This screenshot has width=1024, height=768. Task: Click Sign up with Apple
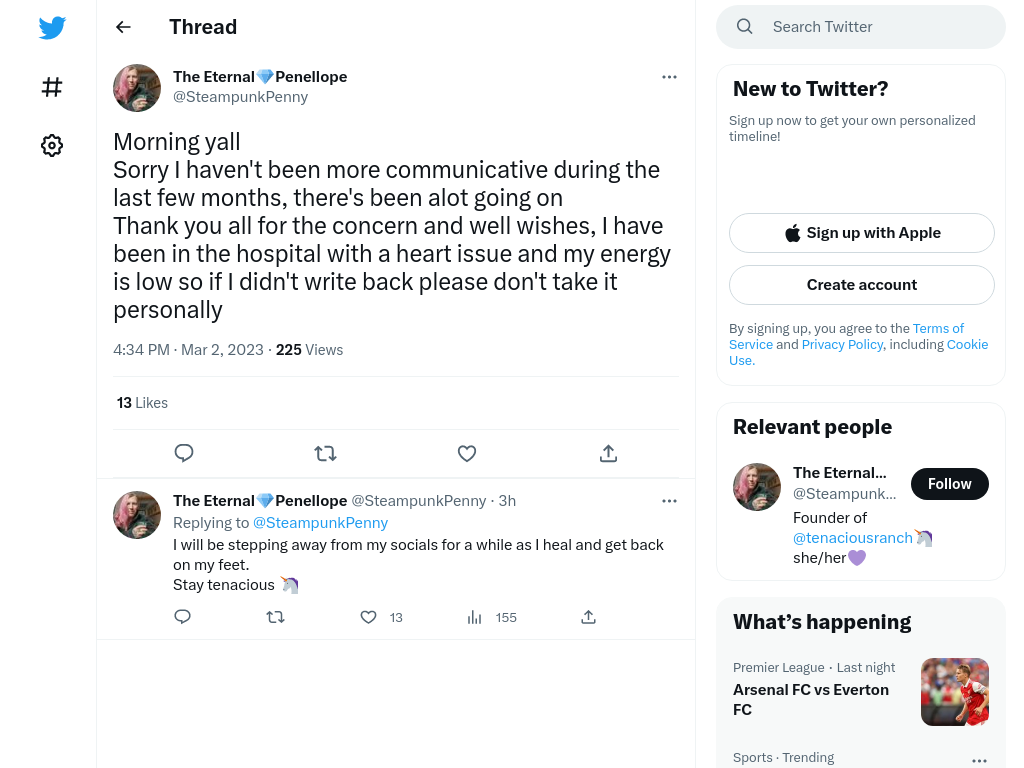(861, 233)
